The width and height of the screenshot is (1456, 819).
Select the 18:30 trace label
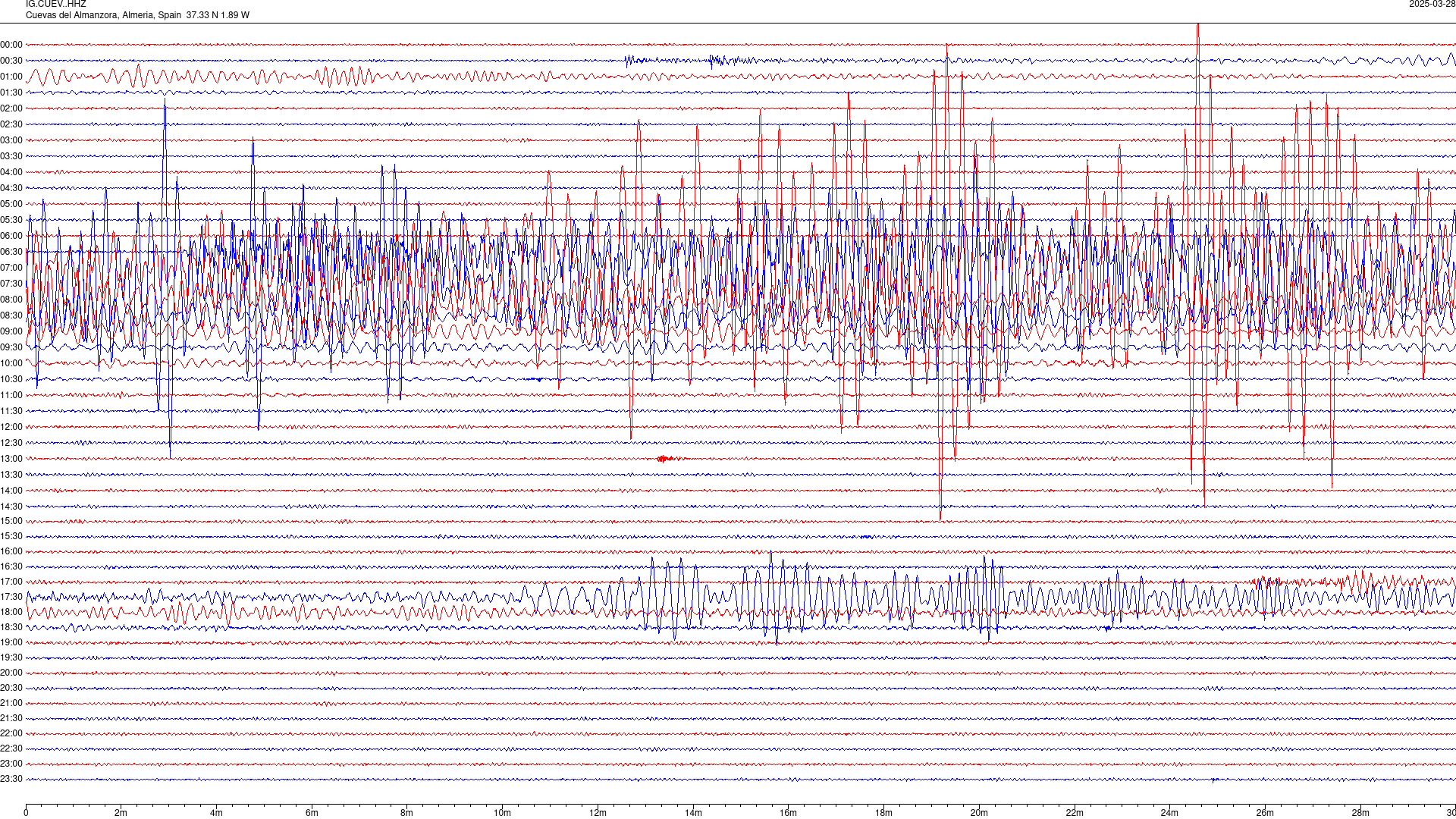click(x=11, y=627)
